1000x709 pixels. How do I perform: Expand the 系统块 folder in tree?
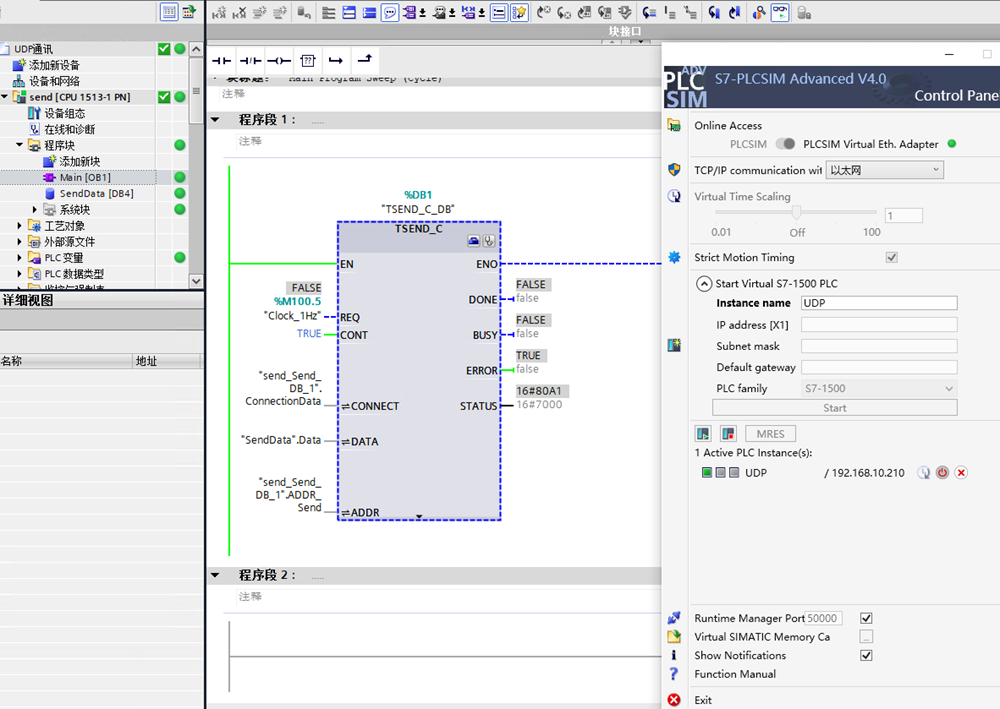pos(35,210)
